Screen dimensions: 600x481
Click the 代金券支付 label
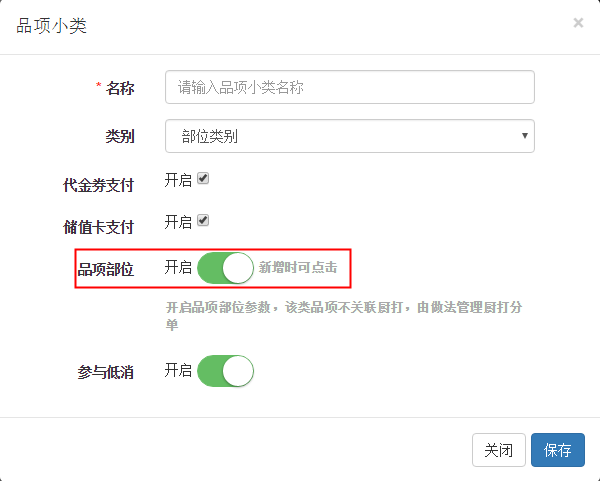tap(98, 185)
